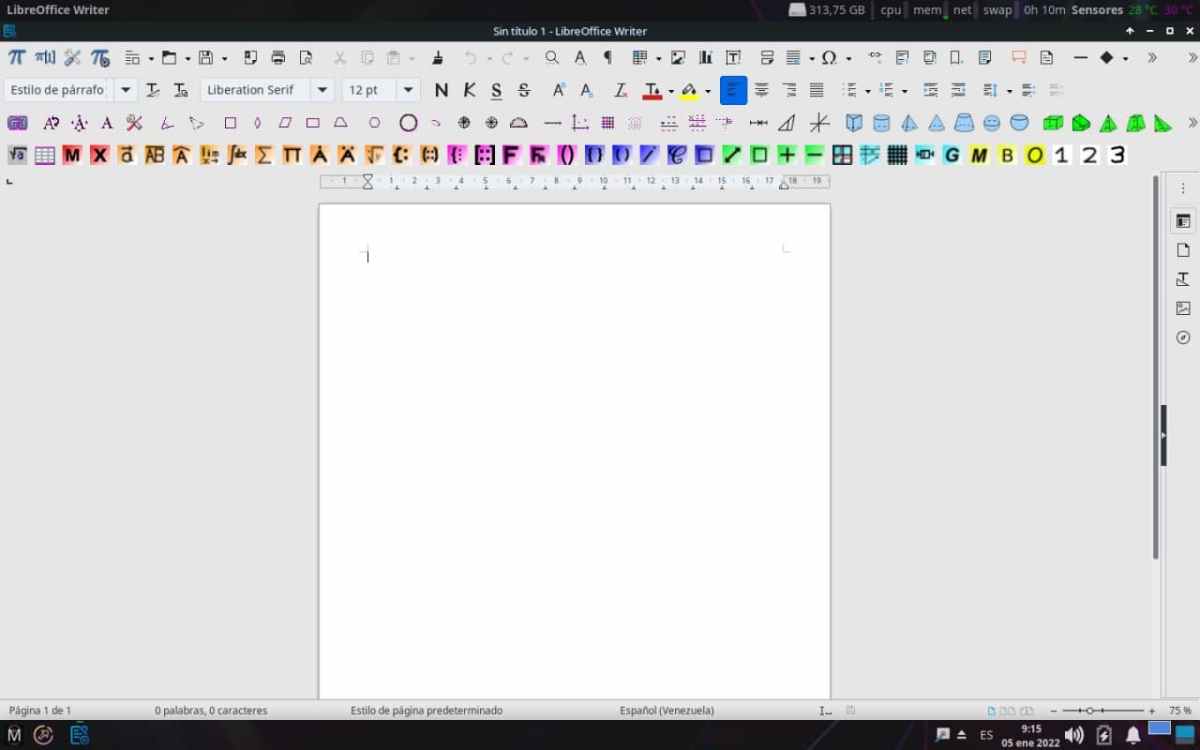Click the Español (Venezuela) language status

click(x=666, y=710)
